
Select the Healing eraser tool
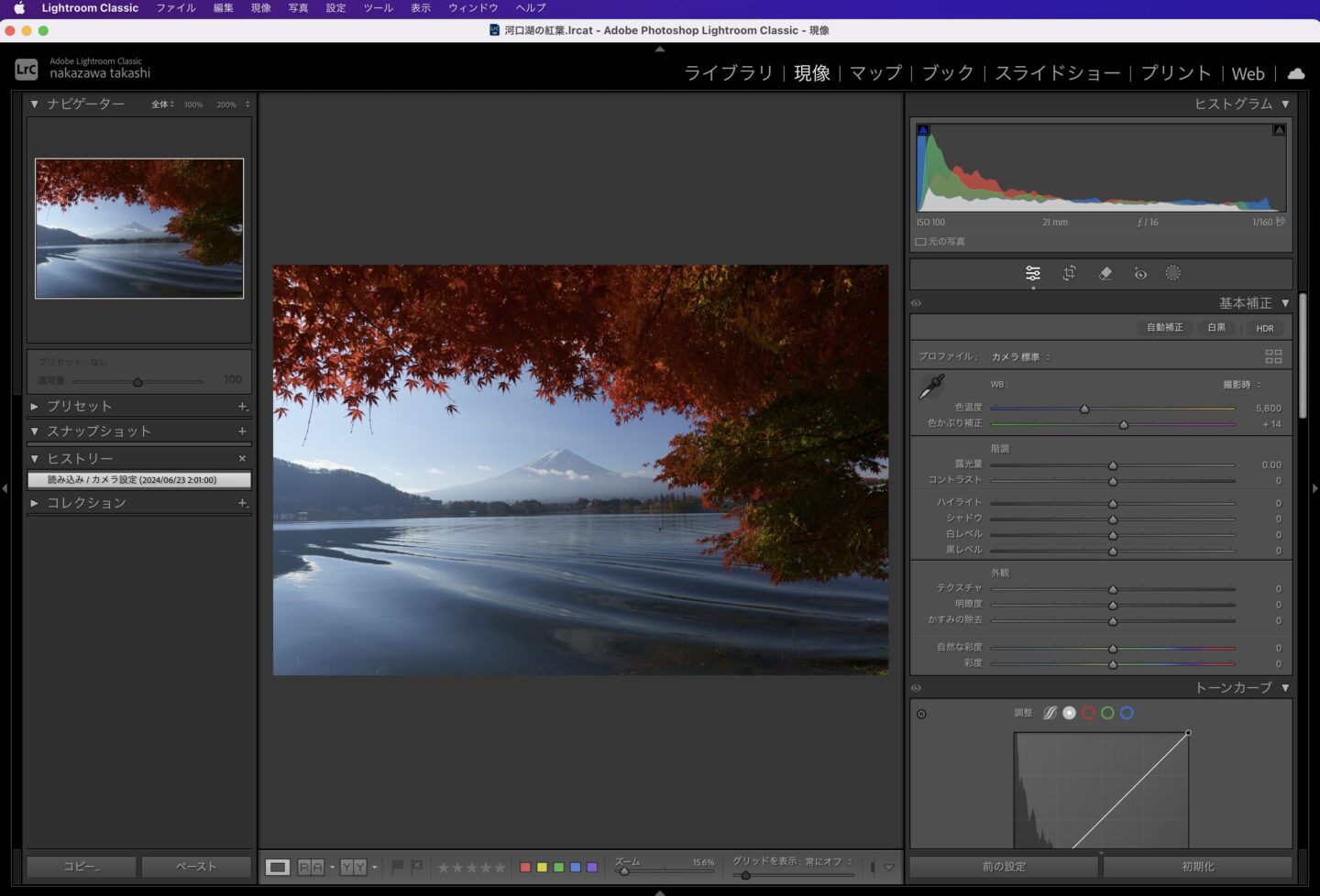[x=1105, y=273]
